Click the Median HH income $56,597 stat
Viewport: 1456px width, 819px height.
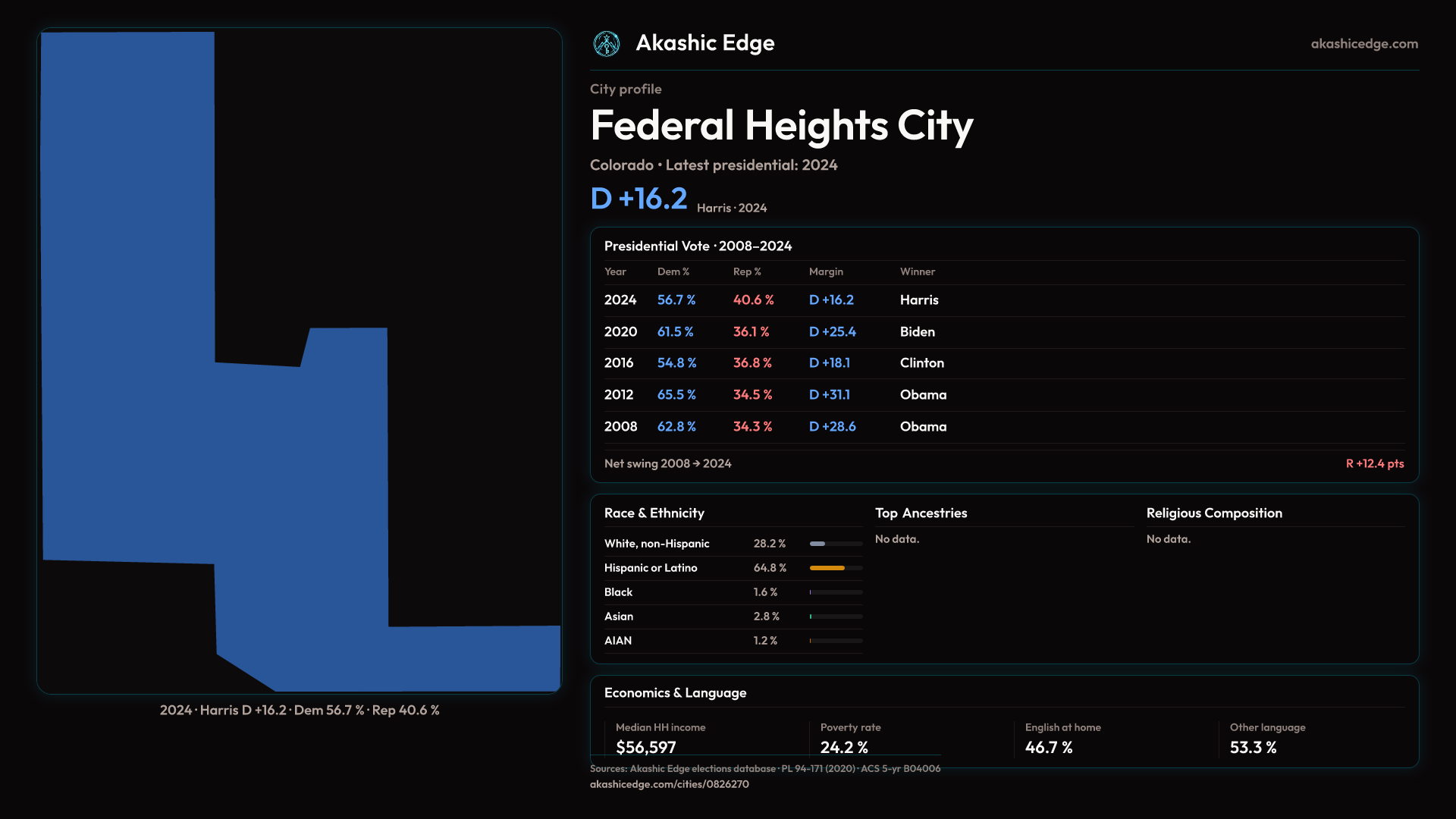point(645,747)
